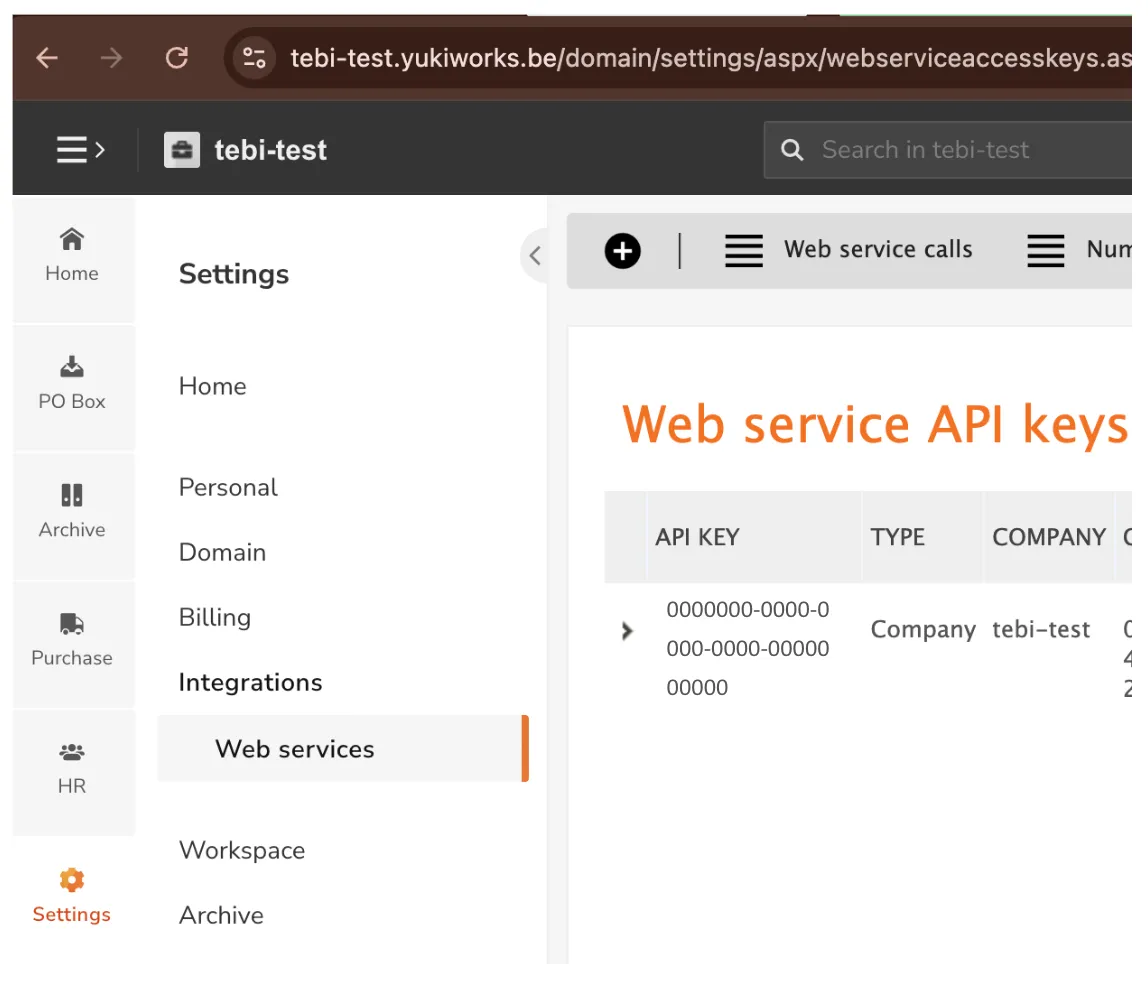This screenshot has height=1006, width=1148.
Task: Expand the API key row arrow
Action: coord(627,631)
